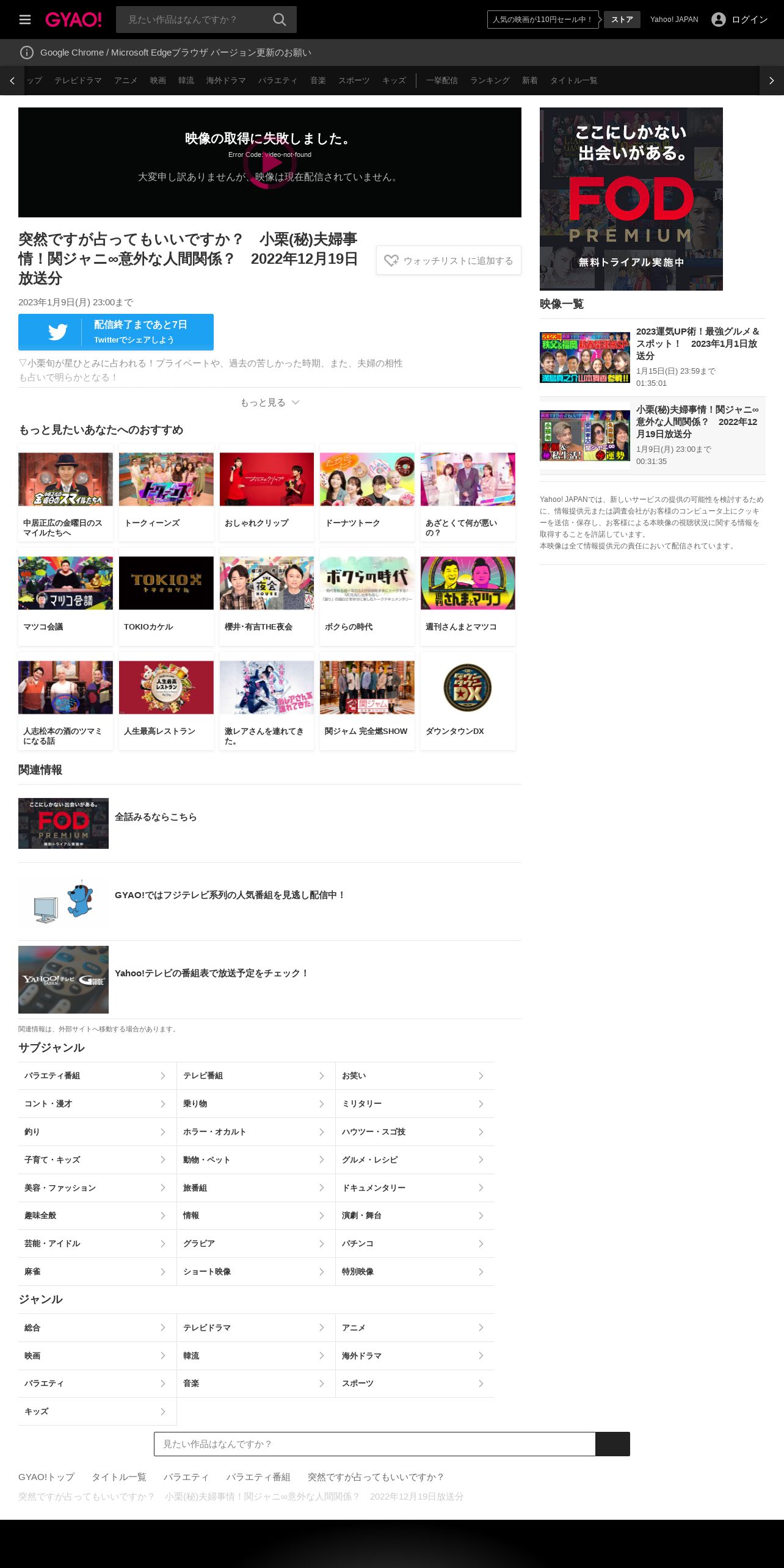Open マツコ会議 thumbnail
Image resolution: width=784 pixels, height=1568 pixels.
point(65,583)
